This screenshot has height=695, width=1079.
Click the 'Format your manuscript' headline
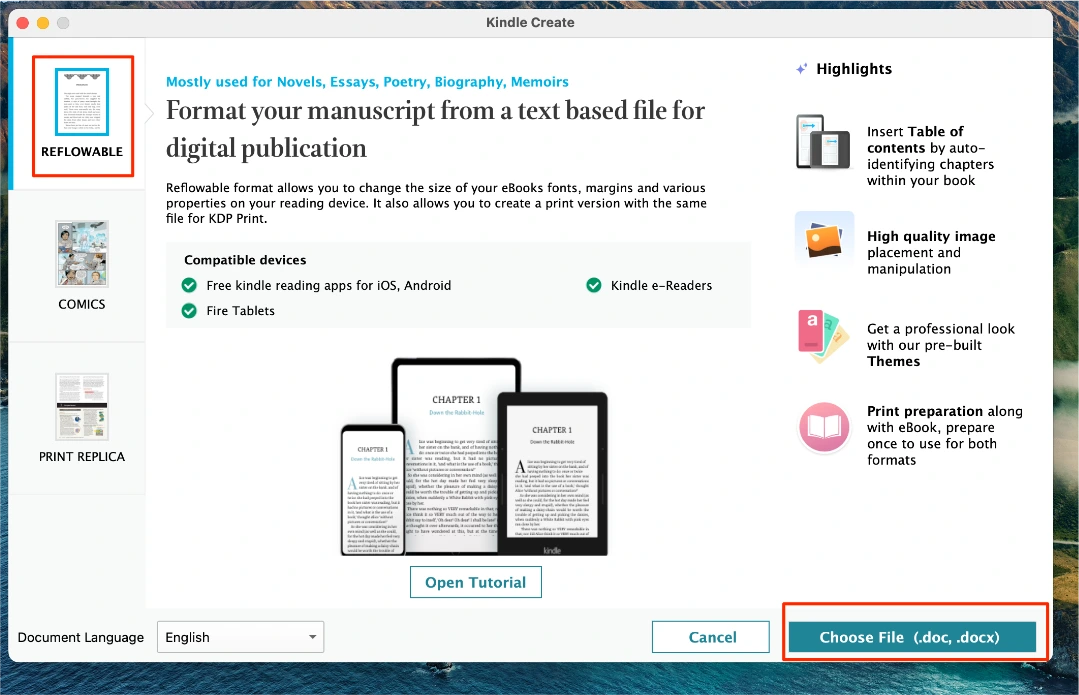[436, 129]
